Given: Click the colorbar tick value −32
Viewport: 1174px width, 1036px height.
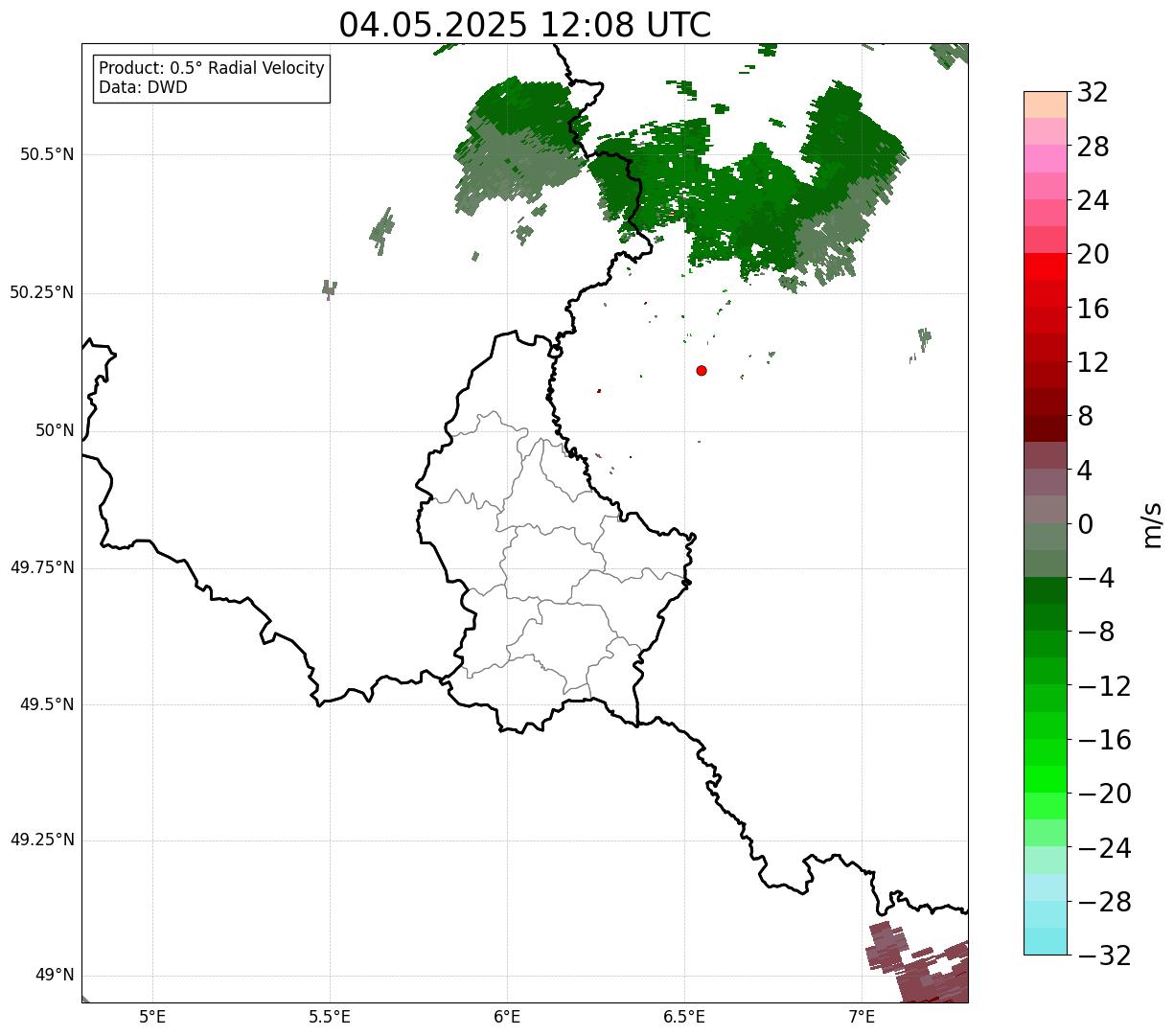Looking at the screenshot, I should click(x=1104, y=955).
